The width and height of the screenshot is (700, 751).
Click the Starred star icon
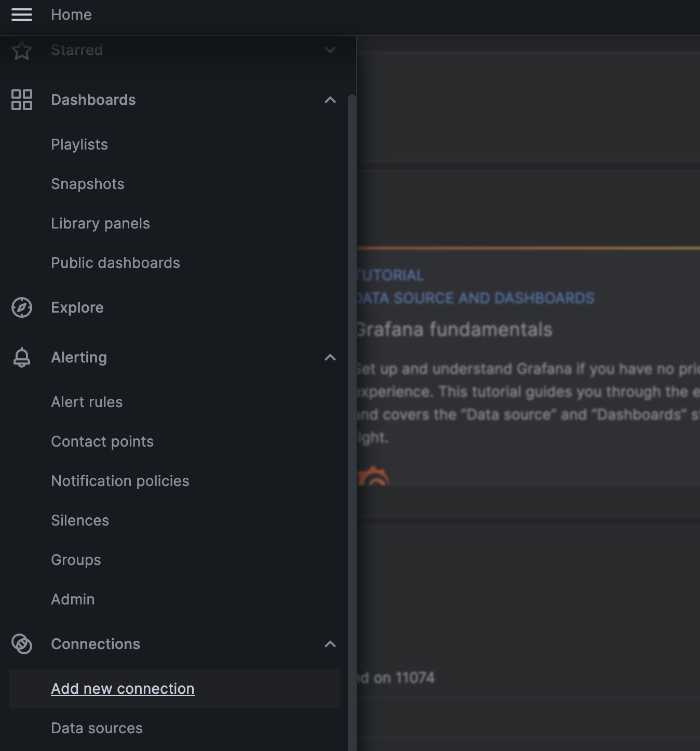(22, 50)
